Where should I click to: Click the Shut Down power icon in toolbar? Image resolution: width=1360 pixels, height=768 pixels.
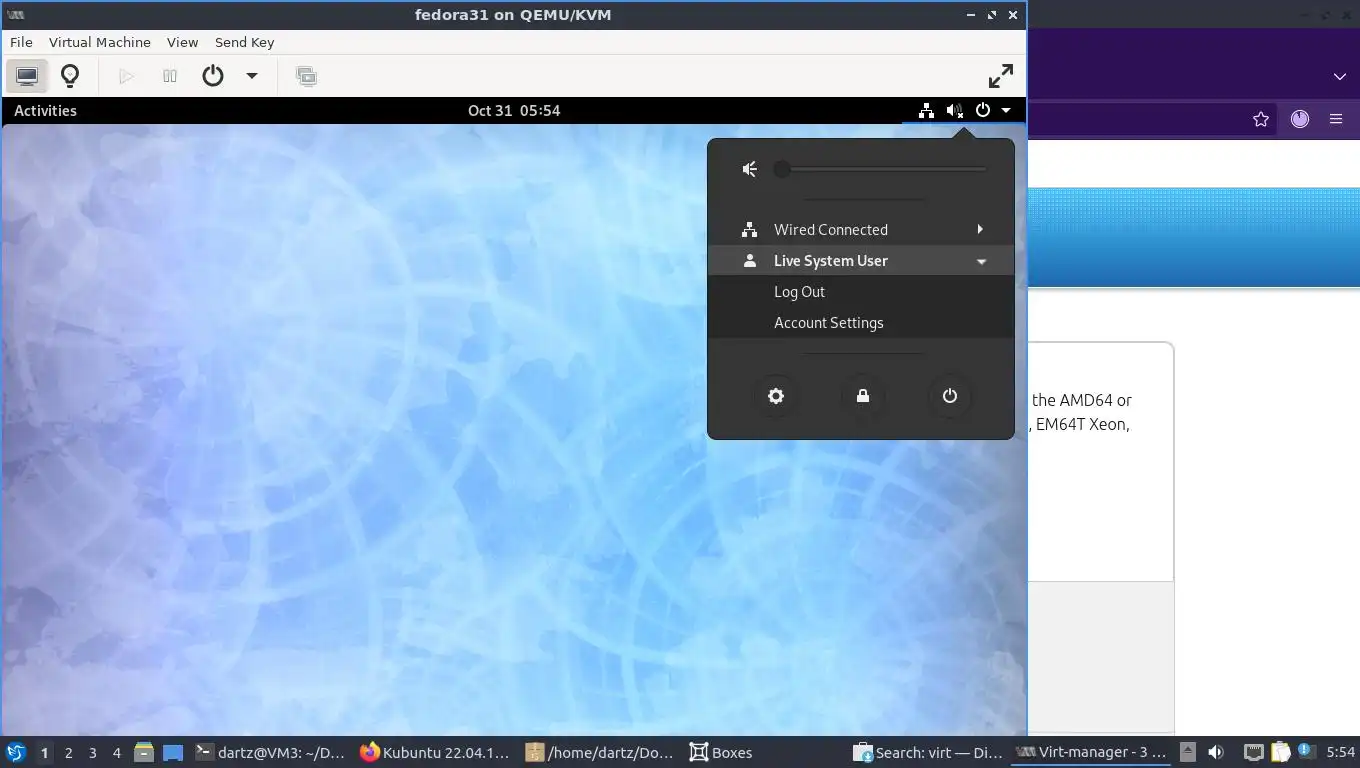tap(213, 76)
